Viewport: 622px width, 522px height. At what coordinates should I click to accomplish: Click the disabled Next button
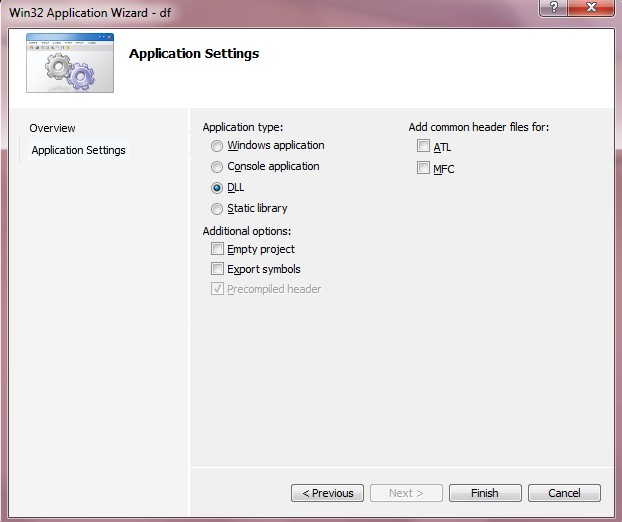406,493
